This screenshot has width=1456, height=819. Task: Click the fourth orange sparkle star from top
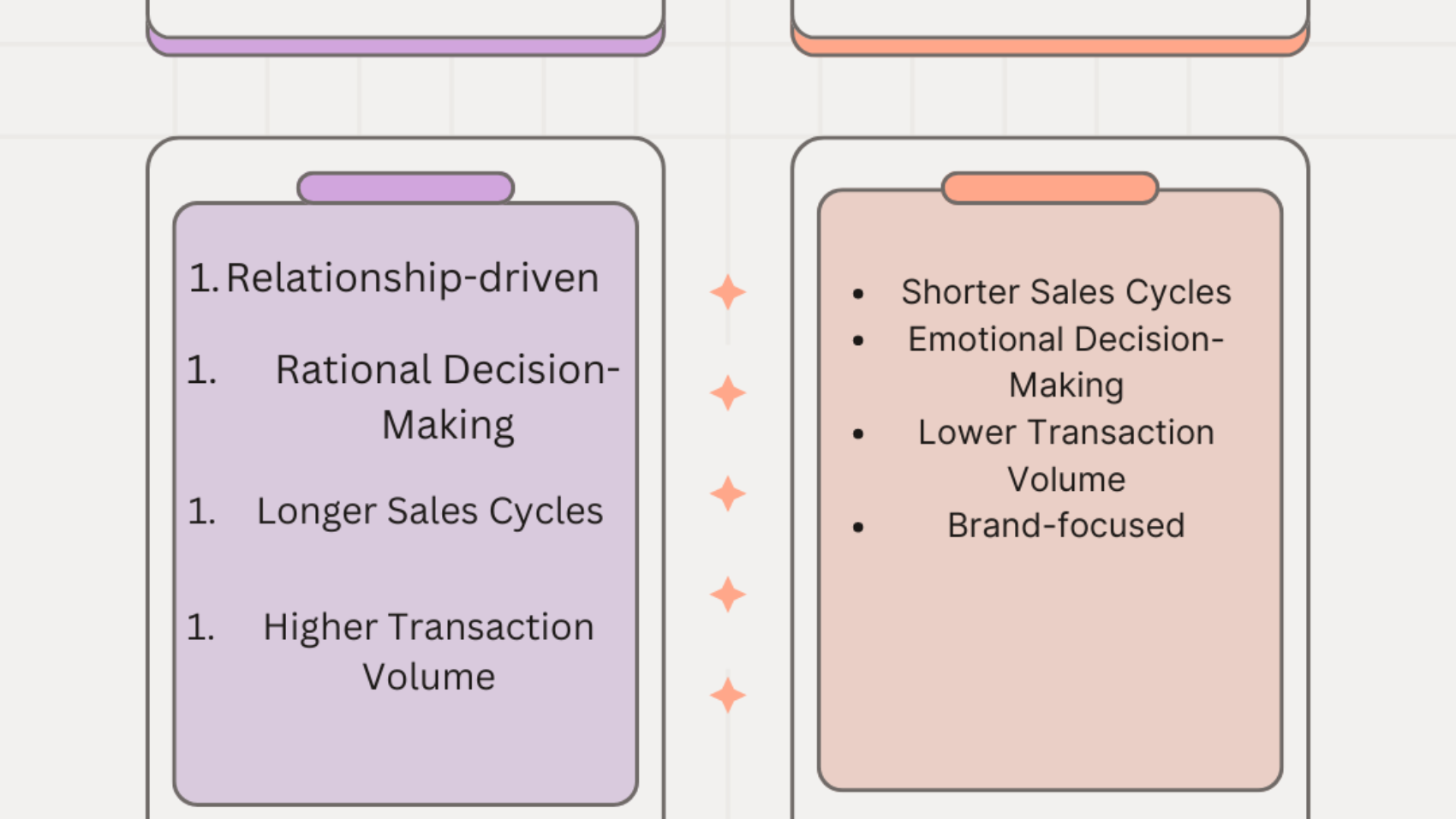[x=728, y=595]
